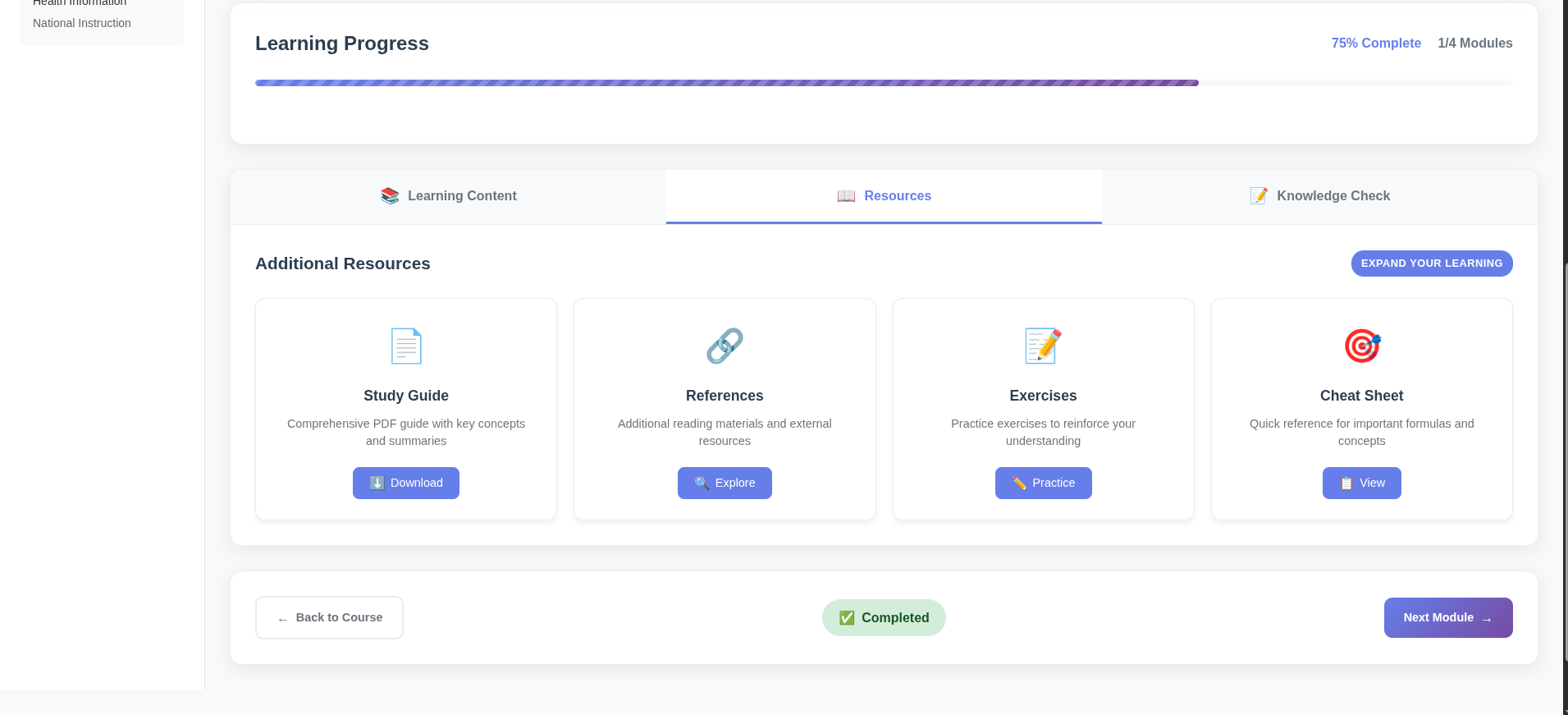
Task: Click the green checkmark in Completed badge
Action: pyautogui.click(x=847, y=618)
